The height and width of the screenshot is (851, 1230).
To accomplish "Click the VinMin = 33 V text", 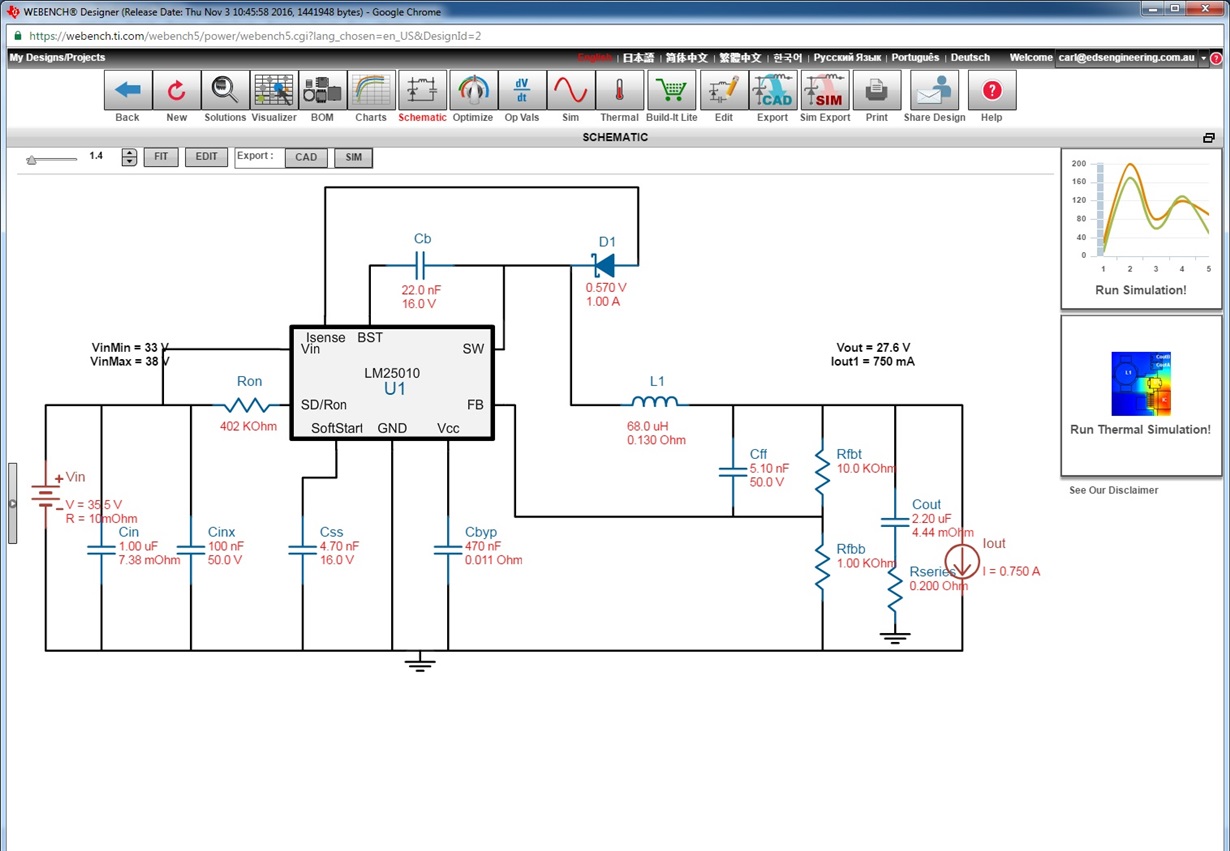I will click(x=129, y=348).
